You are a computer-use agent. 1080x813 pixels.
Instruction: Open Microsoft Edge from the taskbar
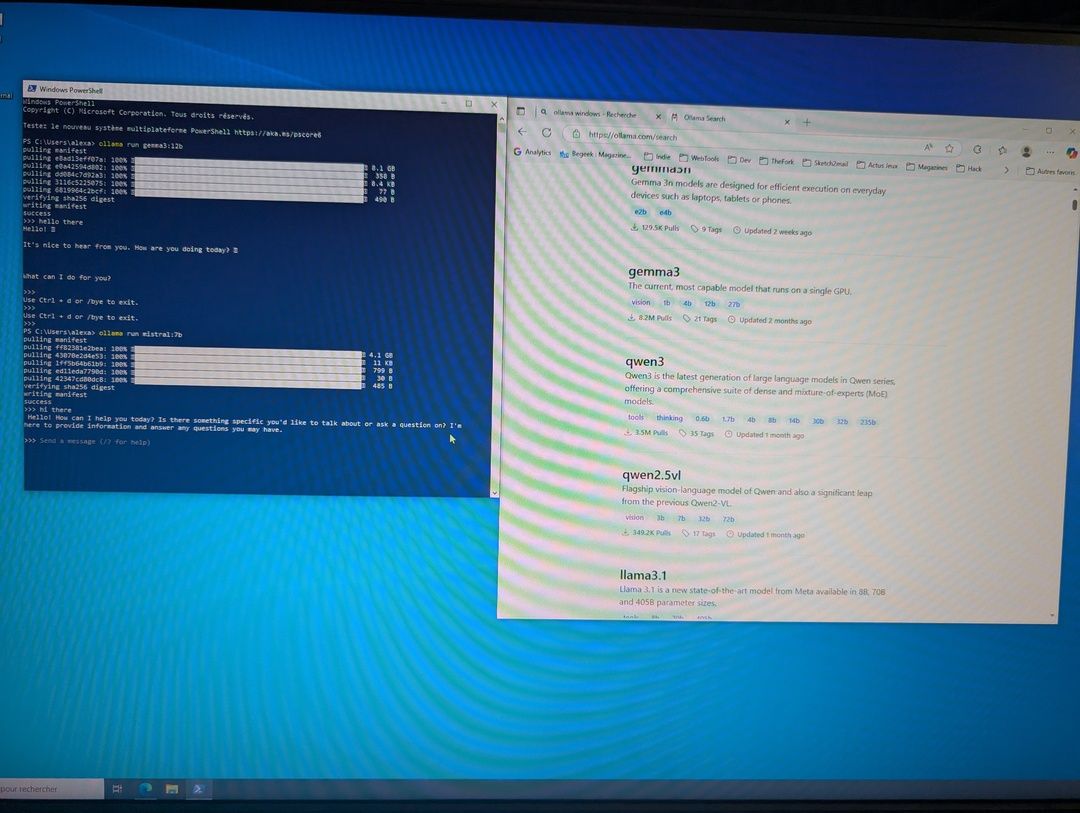[x=145, y=789]
